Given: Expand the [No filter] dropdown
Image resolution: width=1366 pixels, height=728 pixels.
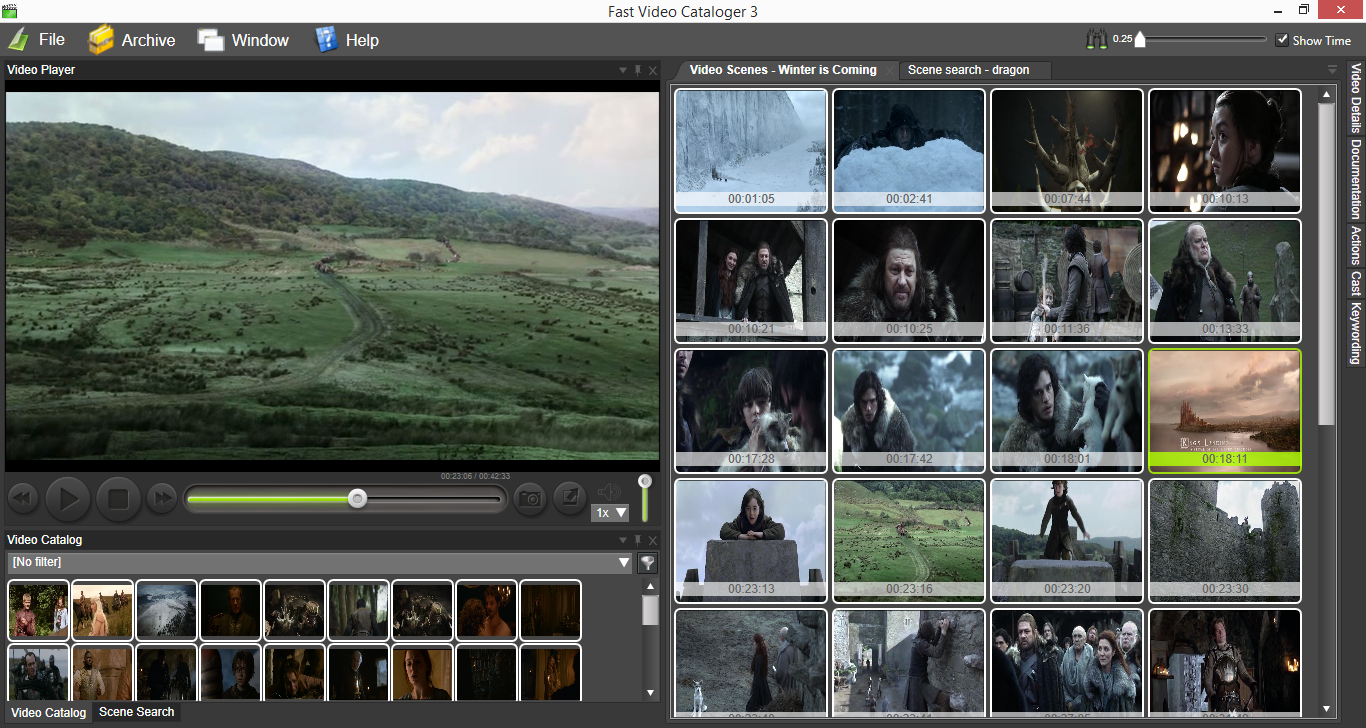Looking at the screenshot, I should (624, 563).
